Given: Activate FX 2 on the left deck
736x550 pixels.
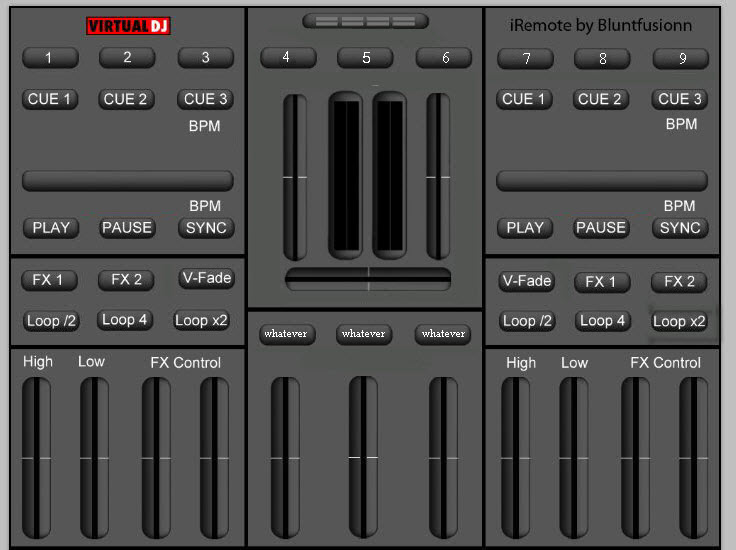Looking at the screenshot, I should (126, 280).
